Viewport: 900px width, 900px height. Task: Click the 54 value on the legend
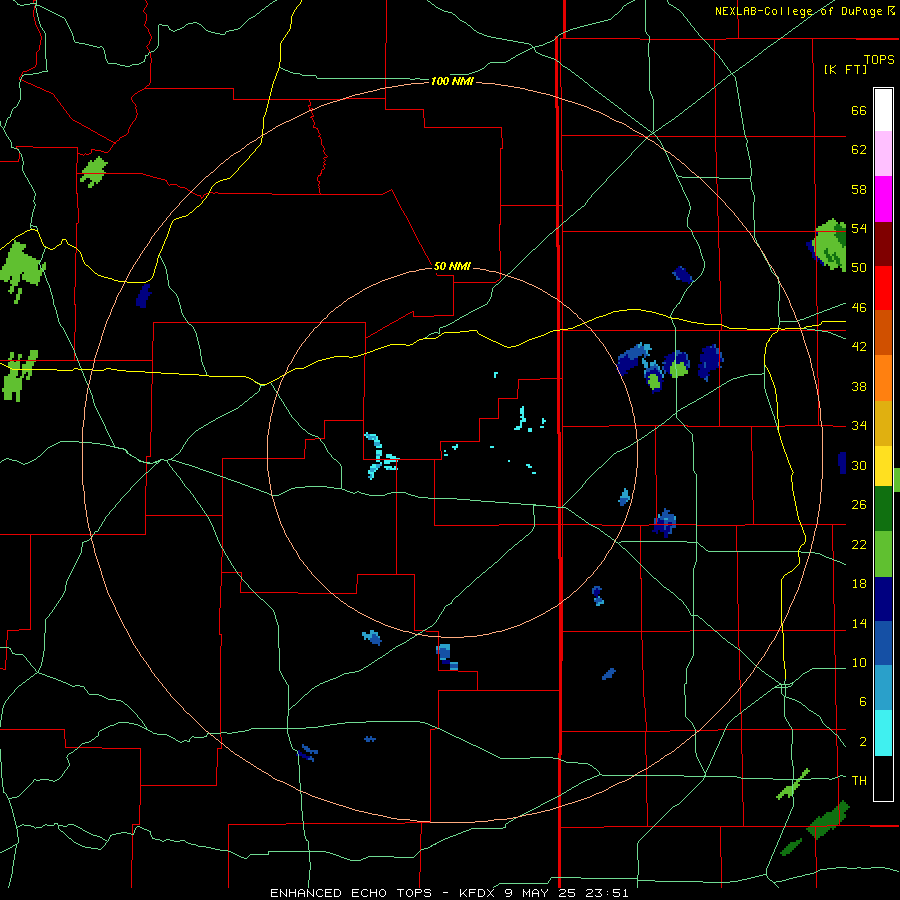click(x=859, y=228)
